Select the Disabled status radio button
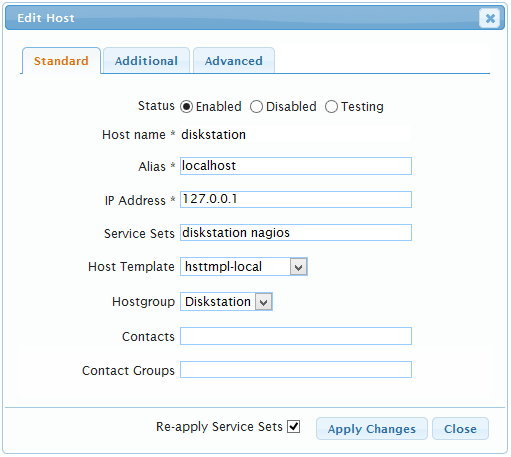This screenshot has width=511, height=457. click(256, 107)
